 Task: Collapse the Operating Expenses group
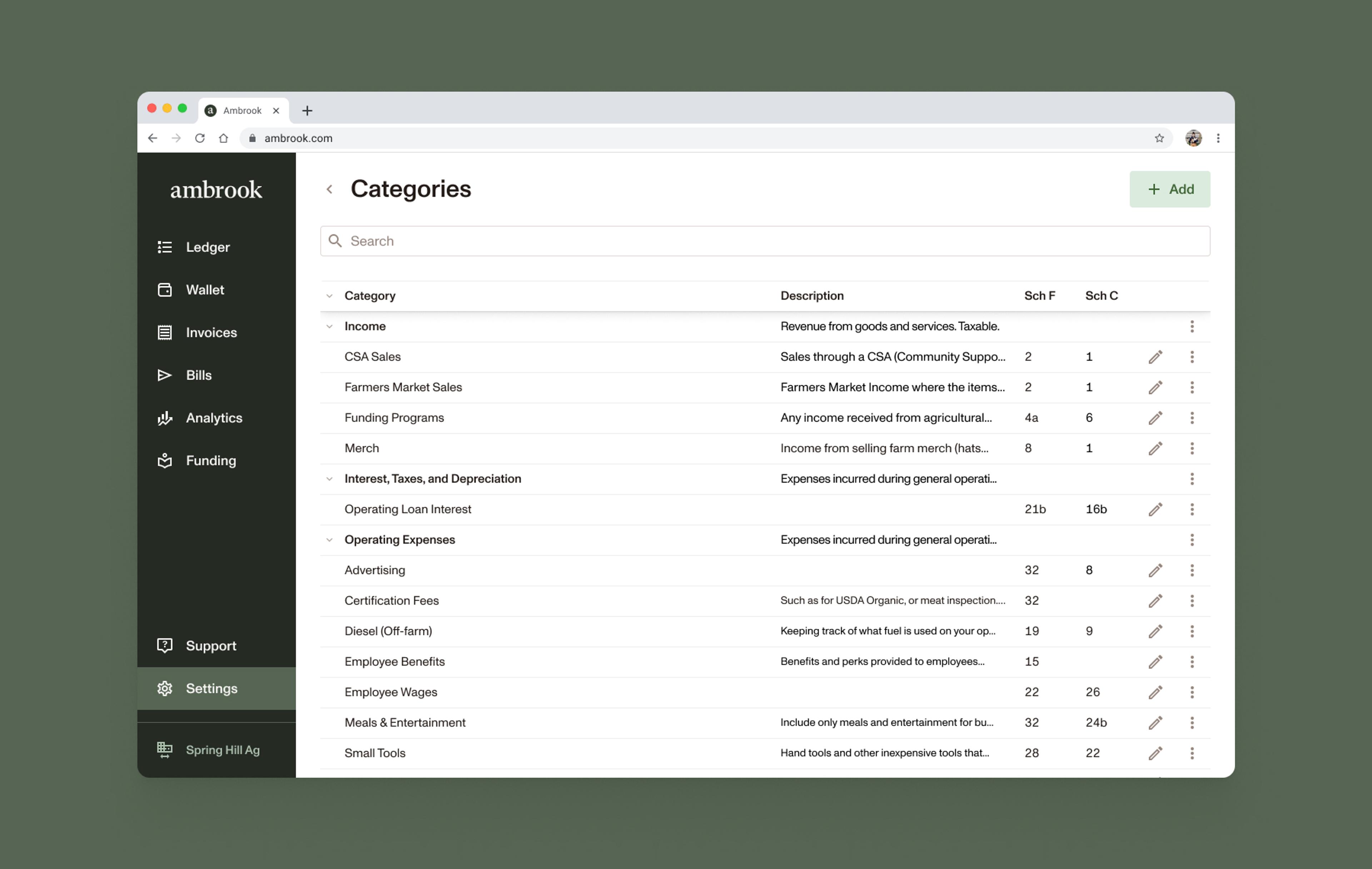329,540
